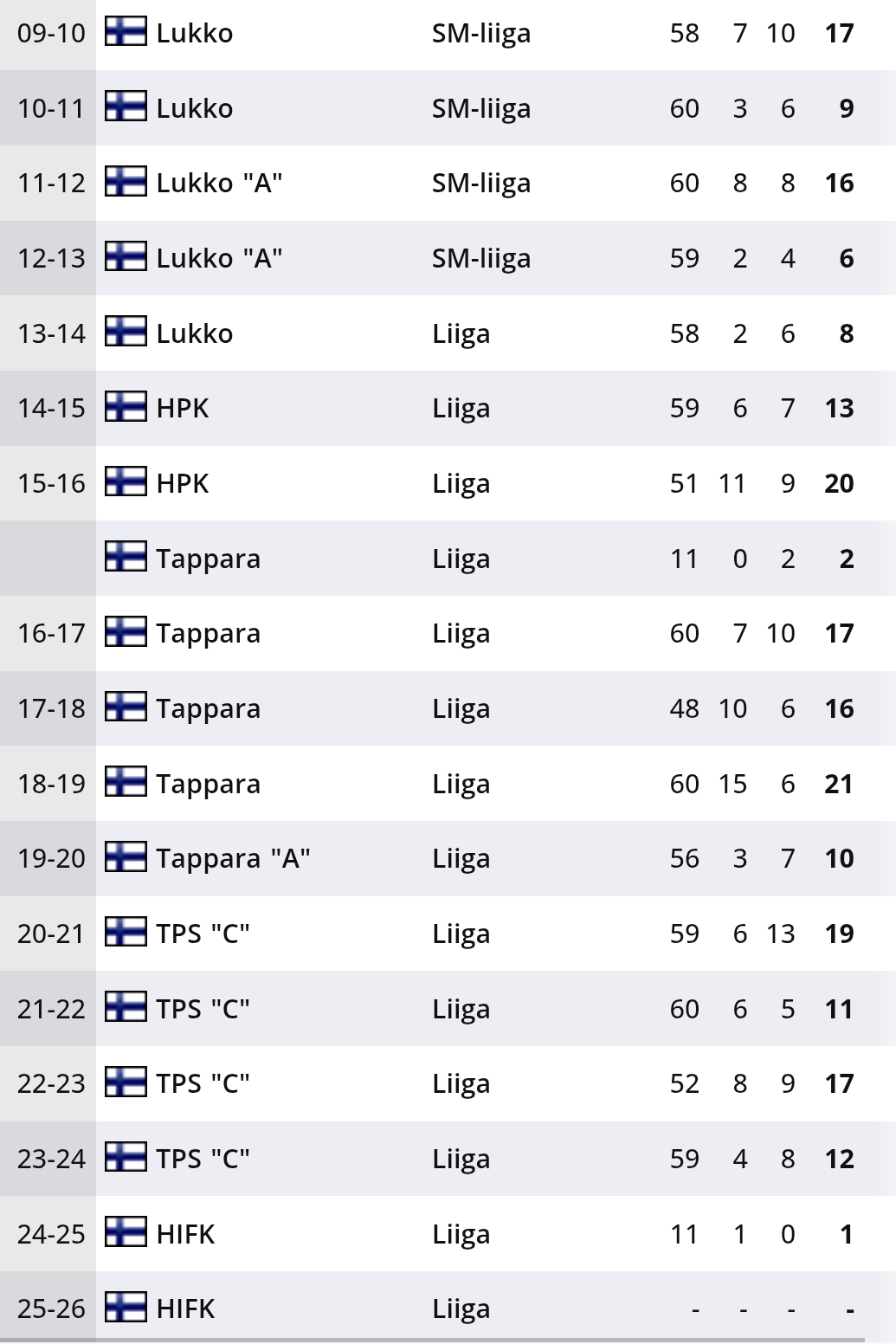Click the flag beside Tappara, 18-19 season
The width and height of the screenshot is (896, 1344).
click(x=126, y=782)
